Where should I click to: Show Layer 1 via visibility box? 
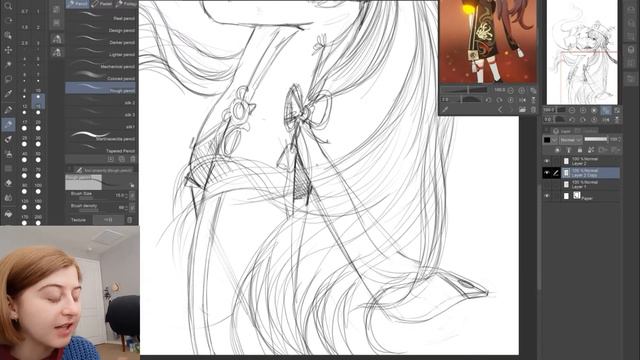coord(547,184)
